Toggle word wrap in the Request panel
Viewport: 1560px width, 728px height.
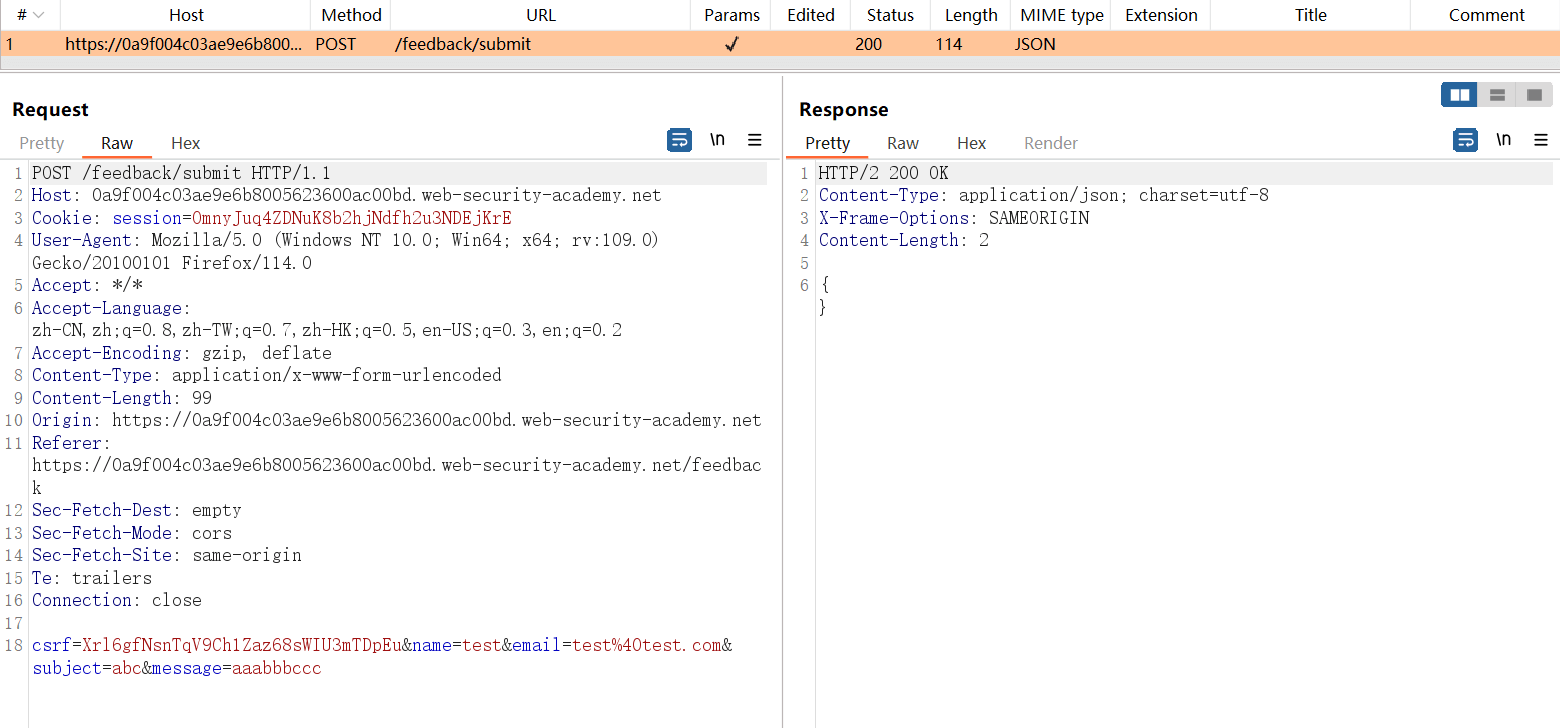tap(679, 140)
